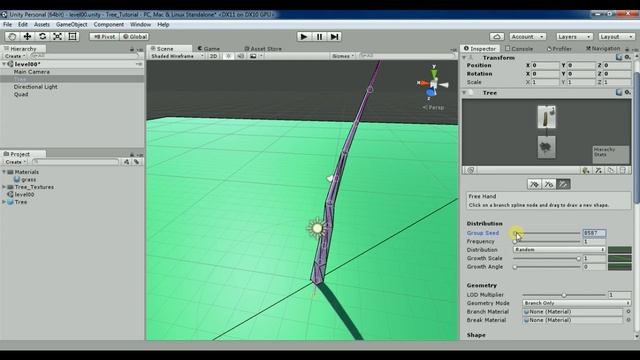
Task: Toggle Project panel lock icon
Action: pyautogui.click(x=132, y=154)
